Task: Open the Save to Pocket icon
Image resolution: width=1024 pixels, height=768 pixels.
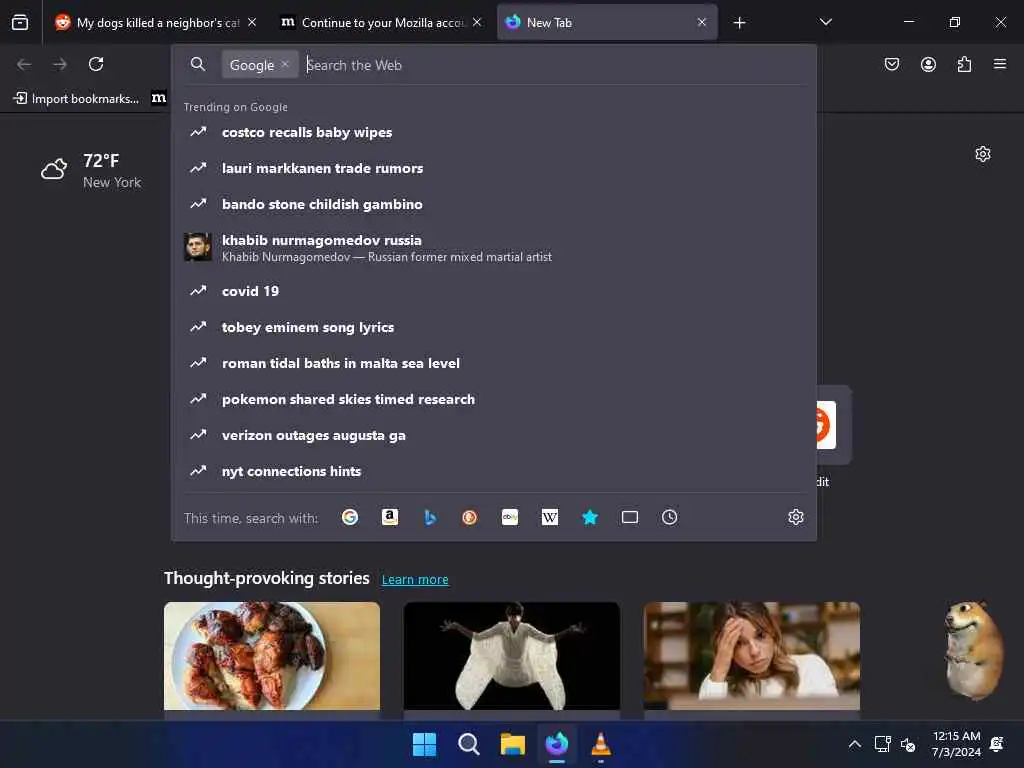Action: point(891,64)
